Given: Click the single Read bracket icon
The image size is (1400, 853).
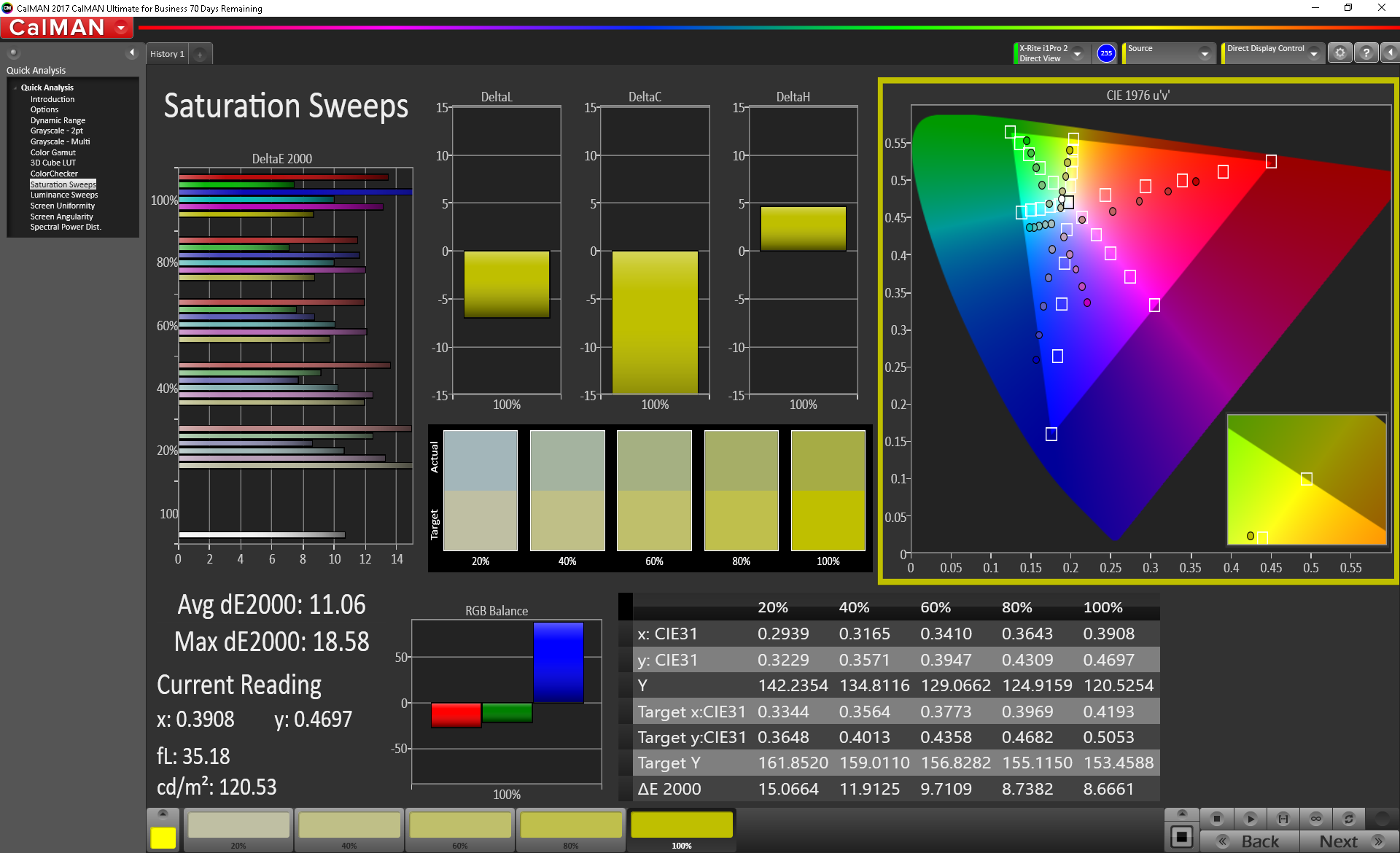Looking at the screenshot, I should pyautogui.click(x=1283, y=819).
